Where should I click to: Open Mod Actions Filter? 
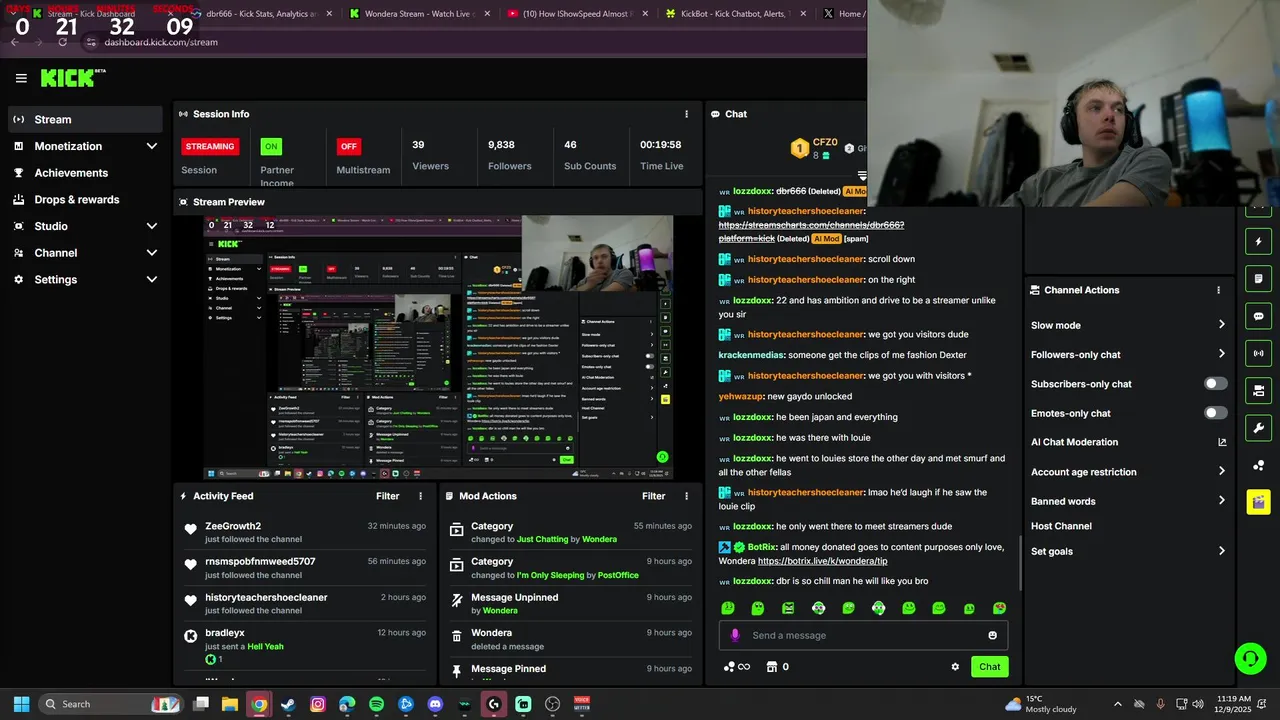coord(653,496)
